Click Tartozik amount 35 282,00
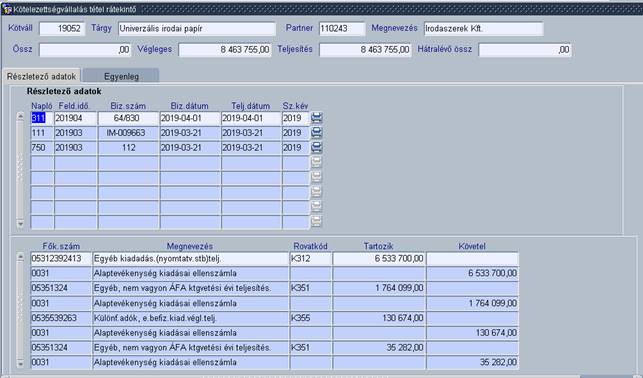The height and width of the screenshot is (378, 643). pyautogui.click(x=379, y=348)
